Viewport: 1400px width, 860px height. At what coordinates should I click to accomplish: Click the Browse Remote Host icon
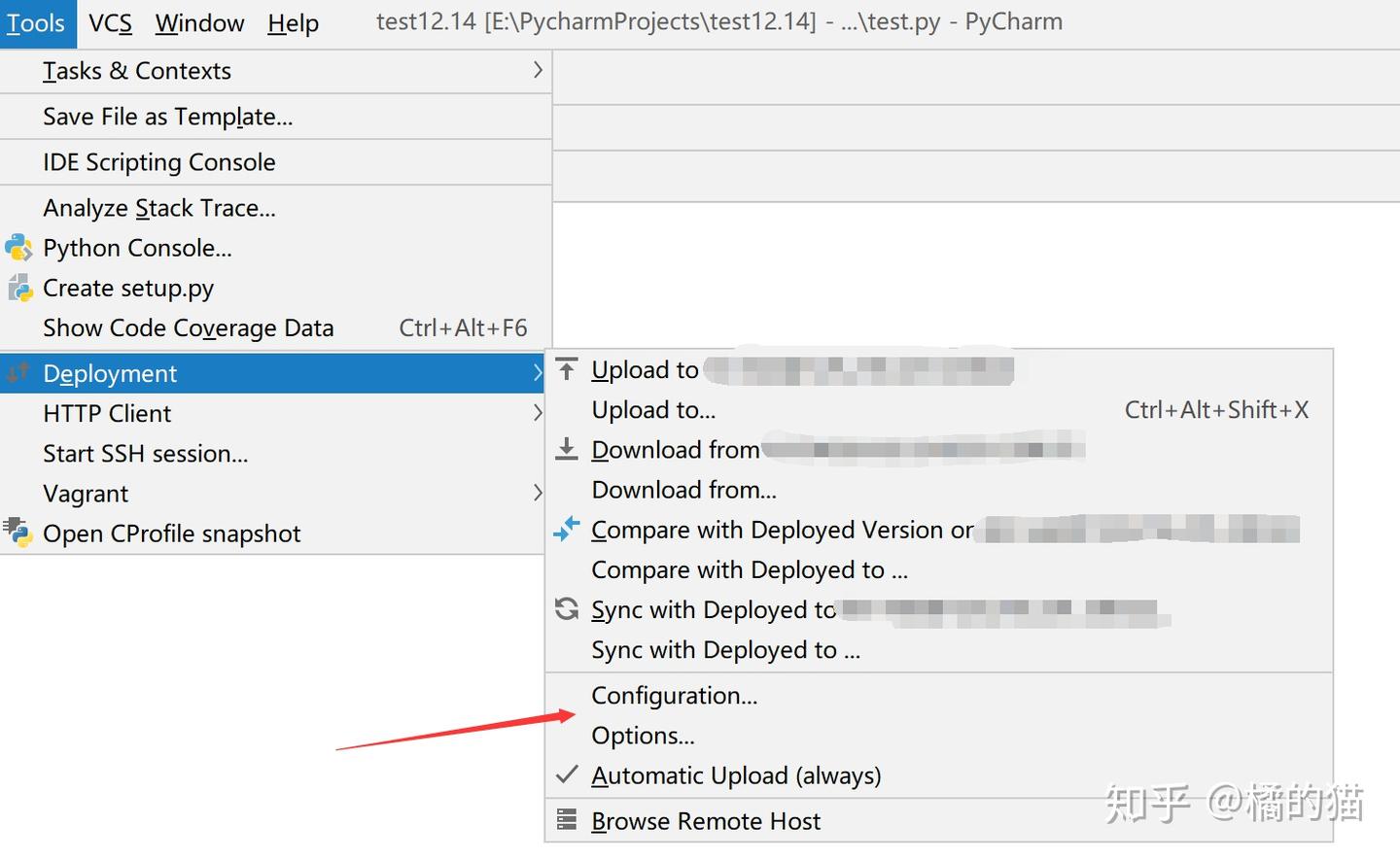(x=567, y=820)
